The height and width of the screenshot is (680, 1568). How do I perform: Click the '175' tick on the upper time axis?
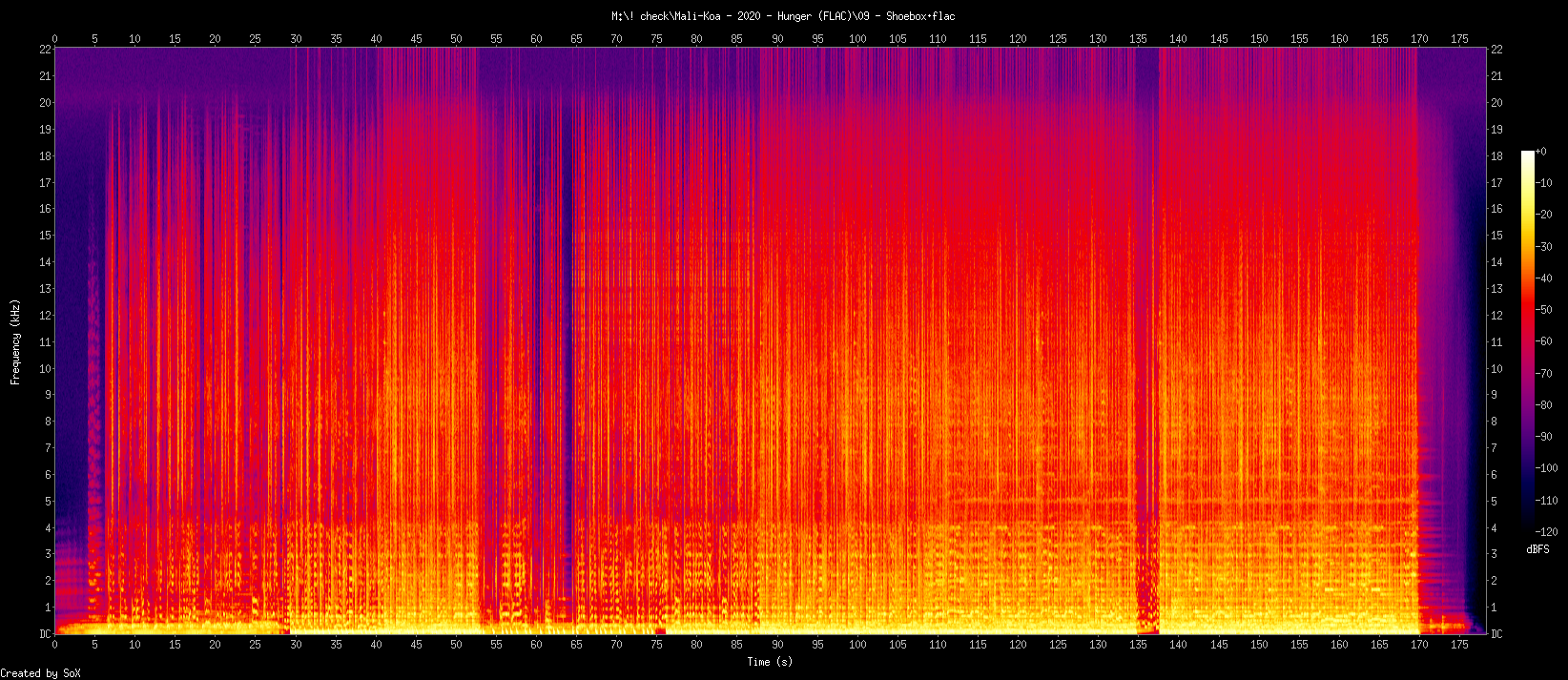pos(1459,39)
